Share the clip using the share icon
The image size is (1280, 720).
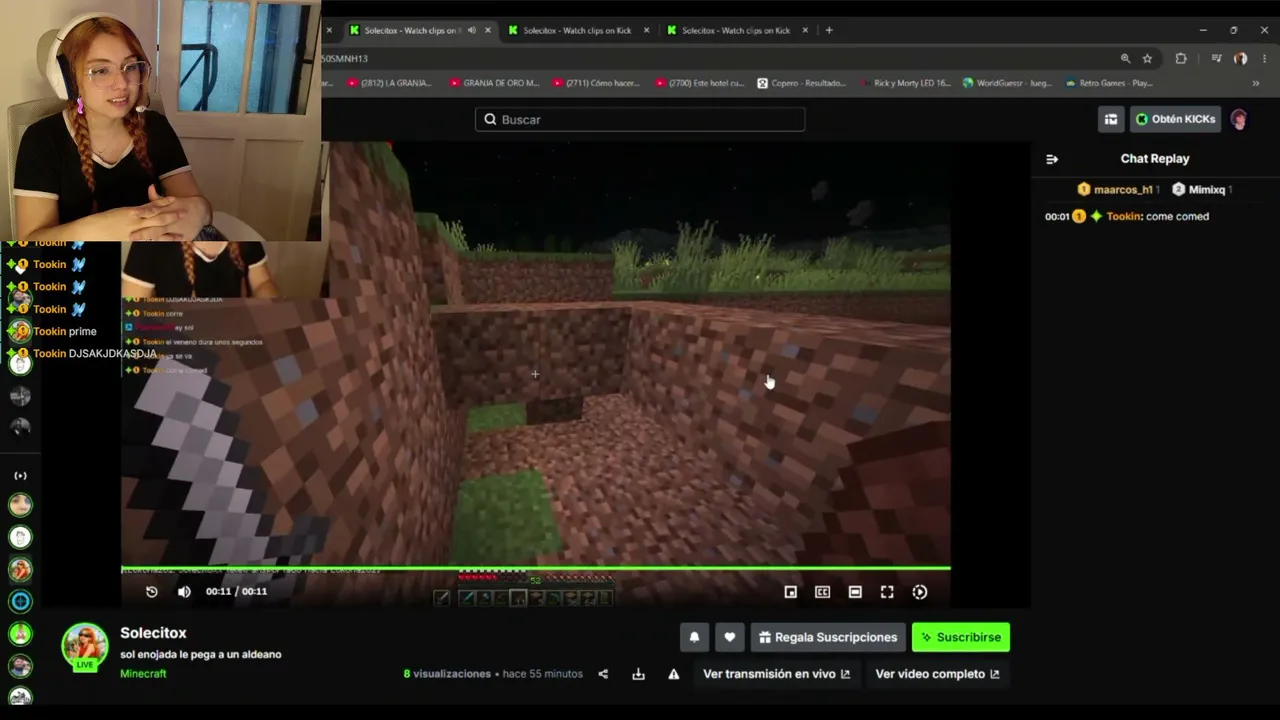point(603,674)
